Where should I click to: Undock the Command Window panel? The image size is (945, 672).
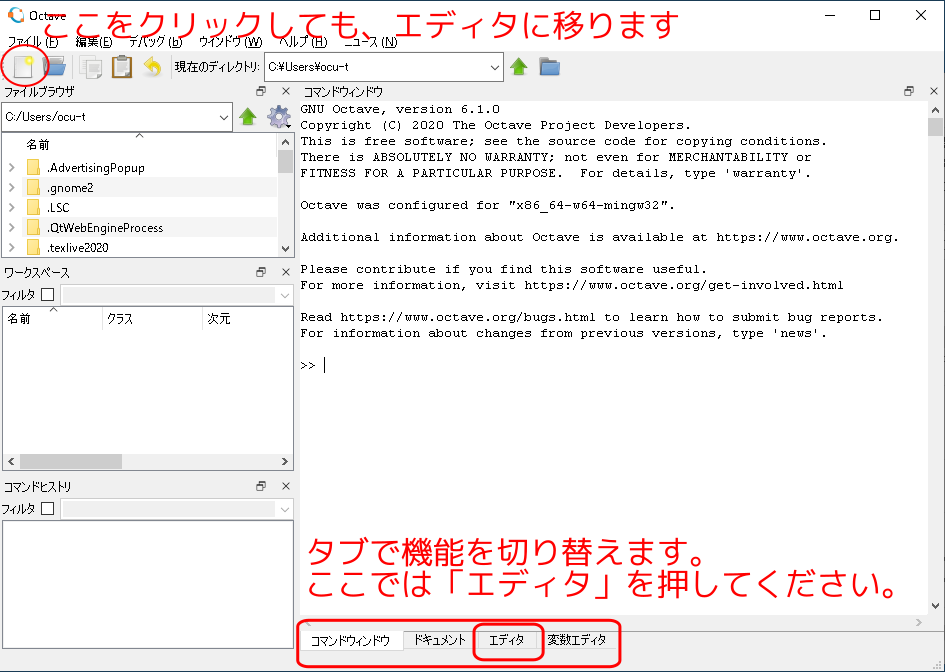[x=909, y=91]
